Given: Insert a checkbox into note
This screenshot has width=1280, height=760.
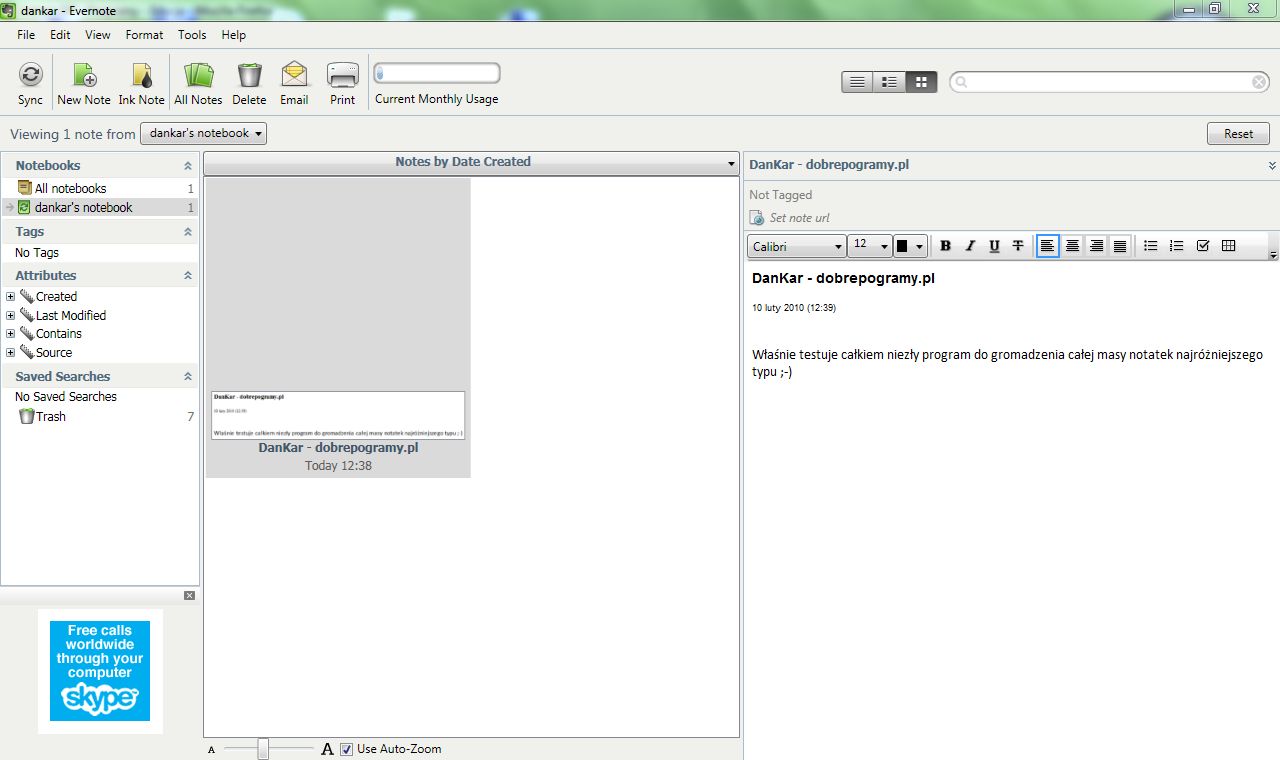Looking at the screenshot, I should (1203, 246).
